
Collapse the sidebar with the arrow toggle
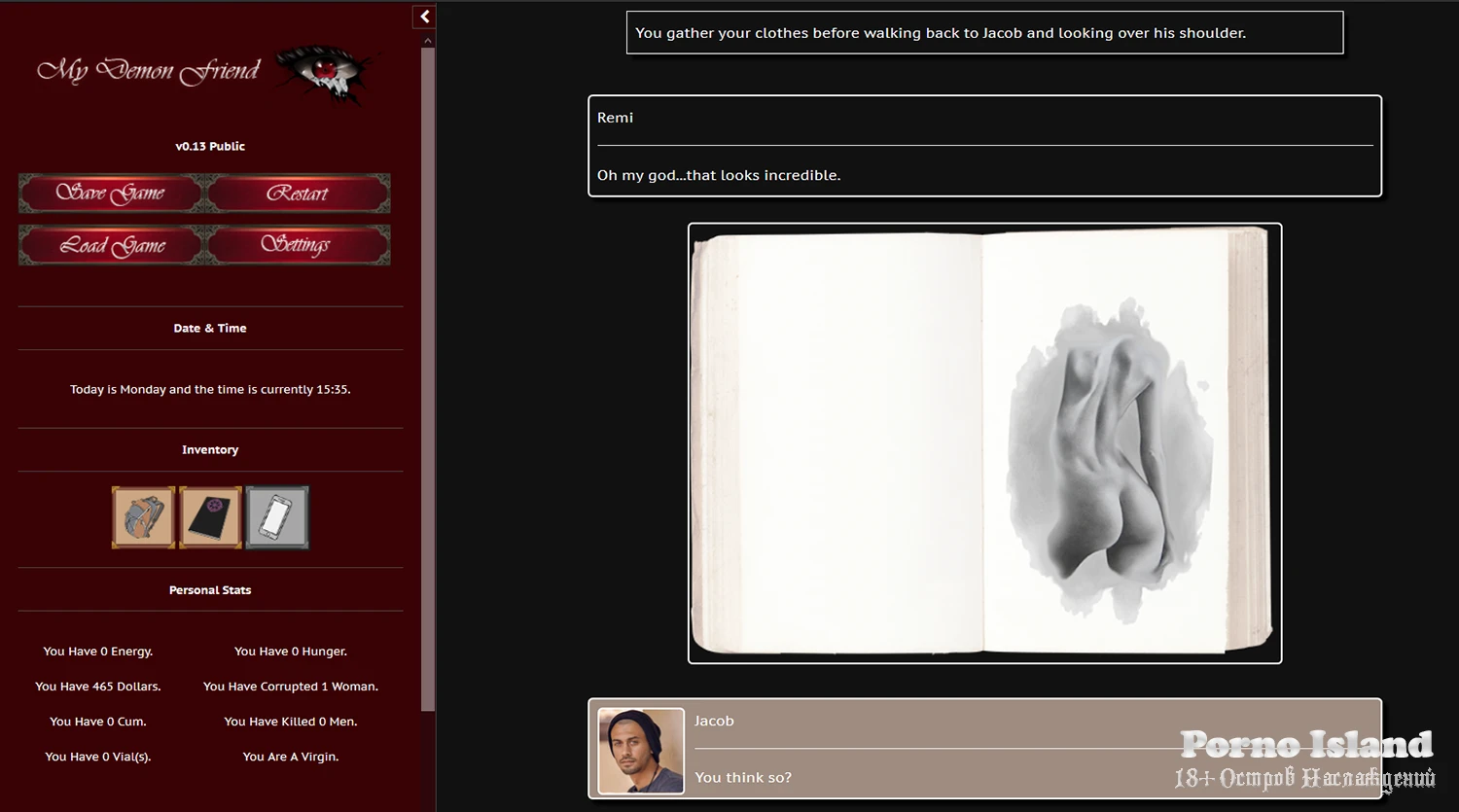coord(425,17)
